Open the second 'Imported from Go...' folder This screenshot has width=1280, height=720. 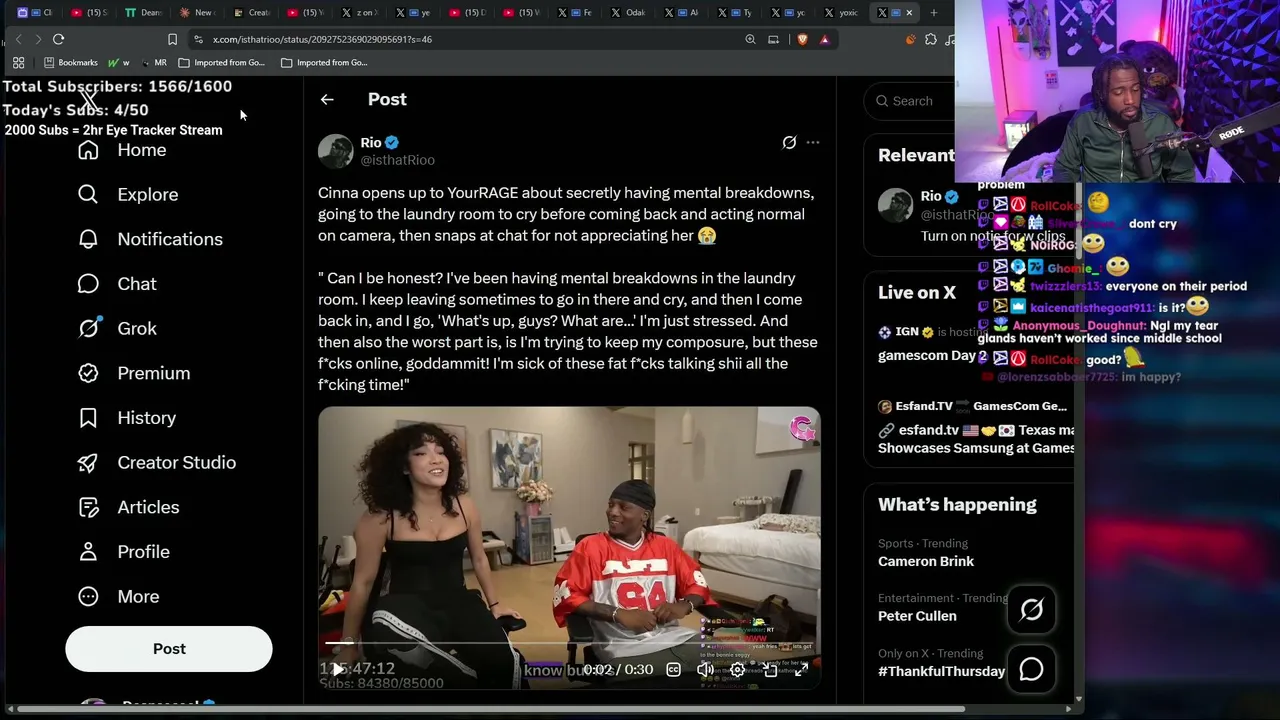325,62
